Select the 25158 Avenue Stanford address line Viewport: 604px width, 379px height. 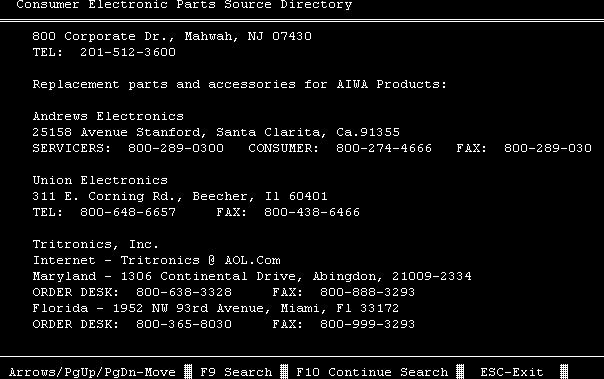pyautogui.click(x=216, y=132)
